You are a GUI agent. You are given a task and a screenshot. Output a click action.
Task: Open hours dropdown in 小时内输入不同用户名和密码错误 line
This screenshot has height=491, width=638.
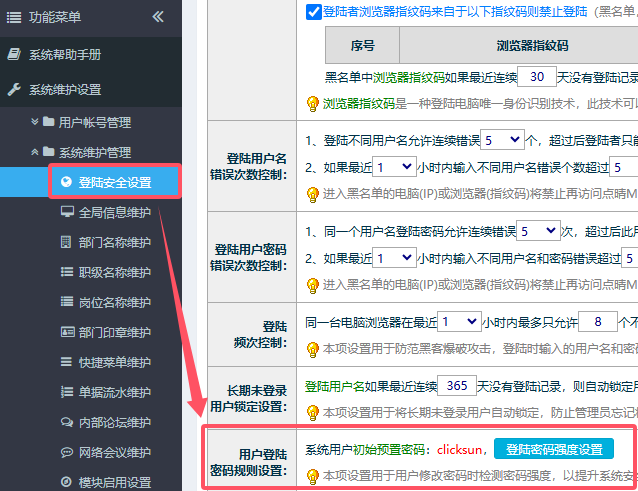tap(394, 258)
